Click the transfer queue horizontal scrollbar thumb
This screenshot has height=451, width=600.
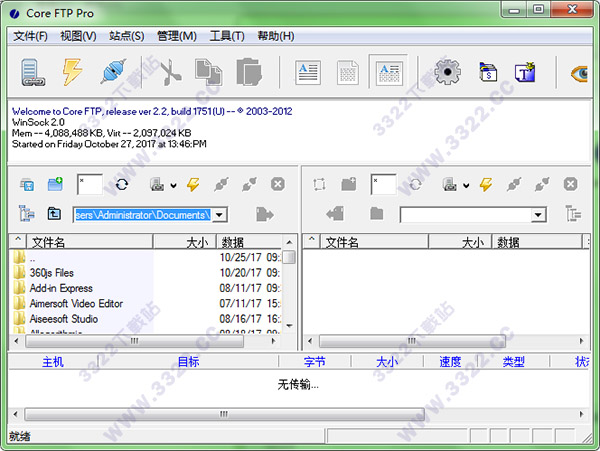(224, 414)
